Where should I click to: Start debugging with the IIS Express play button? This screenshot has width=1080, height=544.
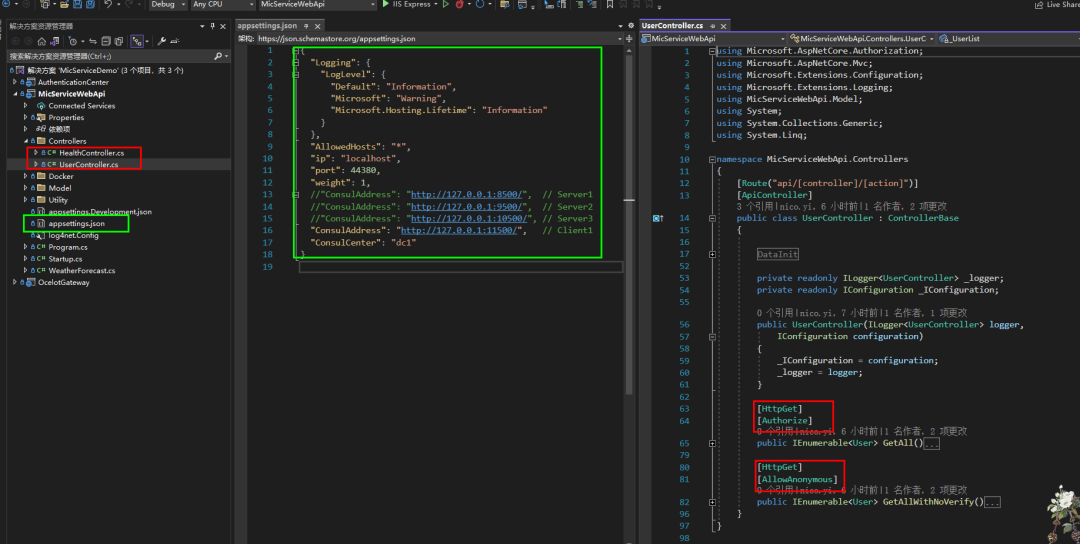386,4
